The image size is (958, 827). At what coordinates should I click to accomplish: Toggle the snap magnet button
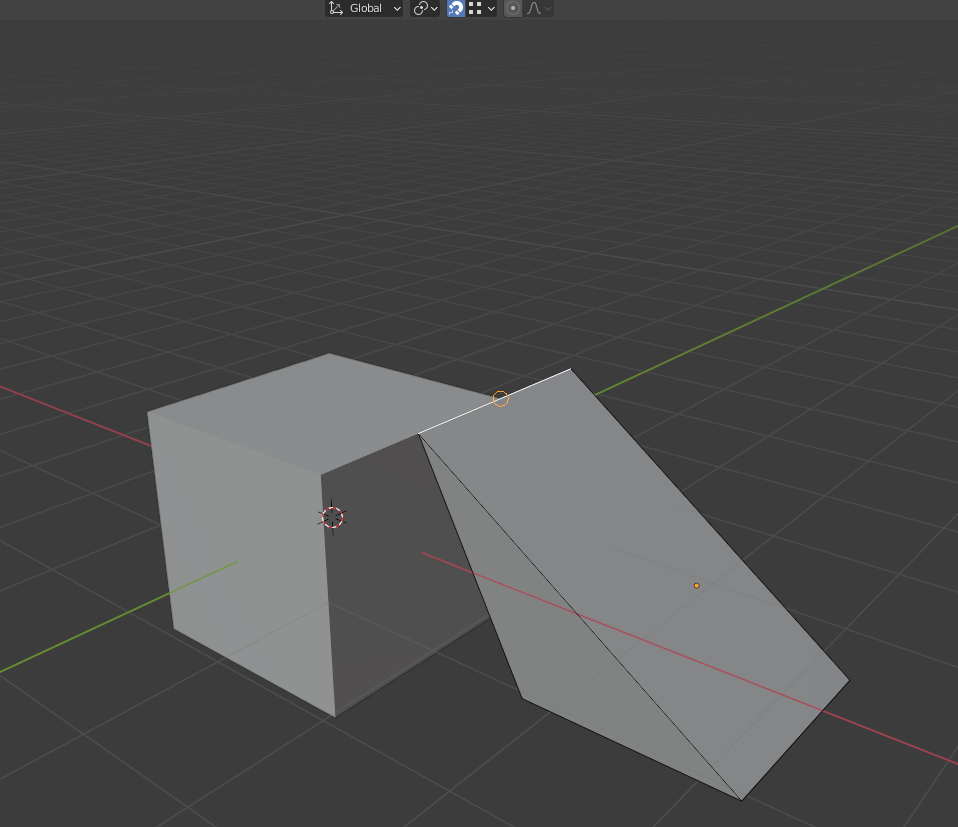(456, 8)
